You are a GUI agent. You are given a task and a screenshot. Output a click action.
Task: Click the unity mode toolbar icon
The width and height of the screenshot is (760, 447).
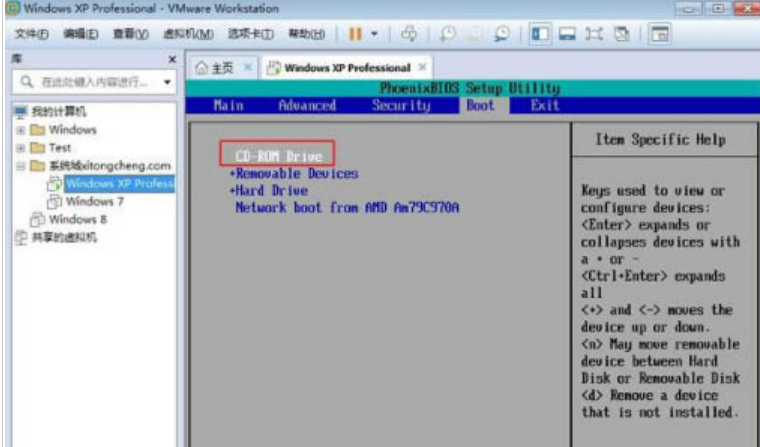pyautogui.click(x=621, y=34)
